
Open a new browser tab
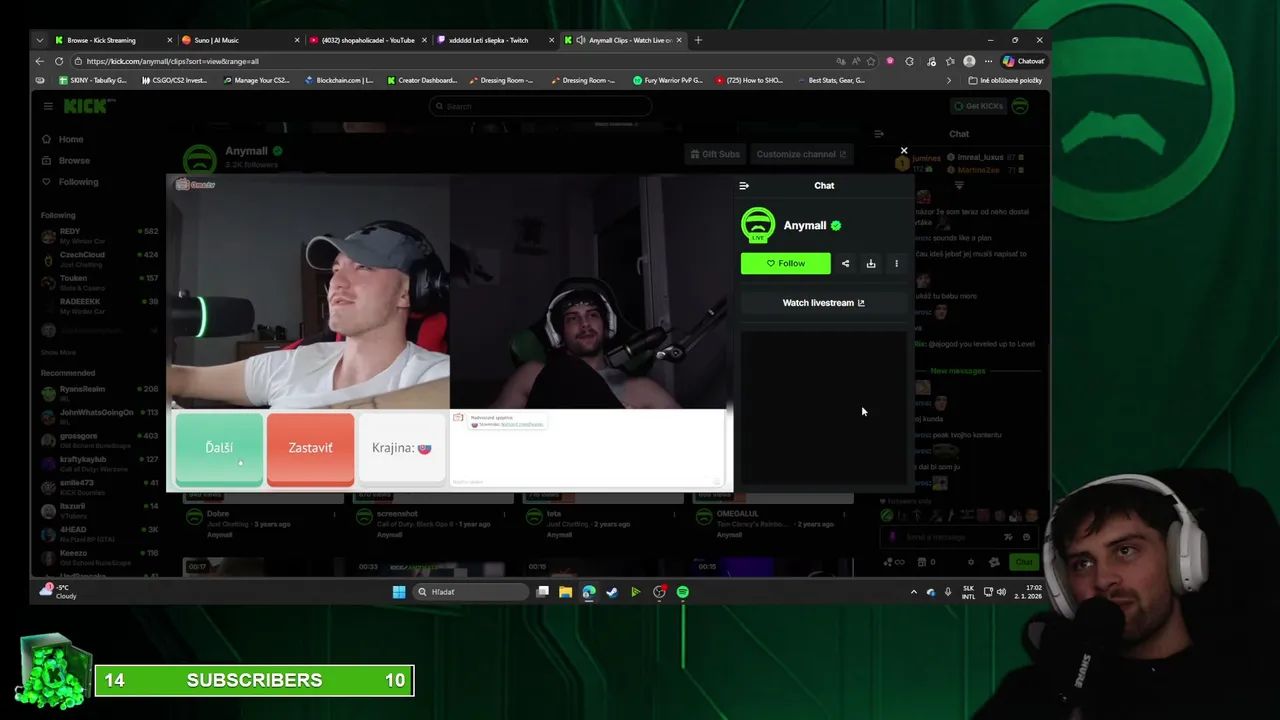[x=698, y=40]
